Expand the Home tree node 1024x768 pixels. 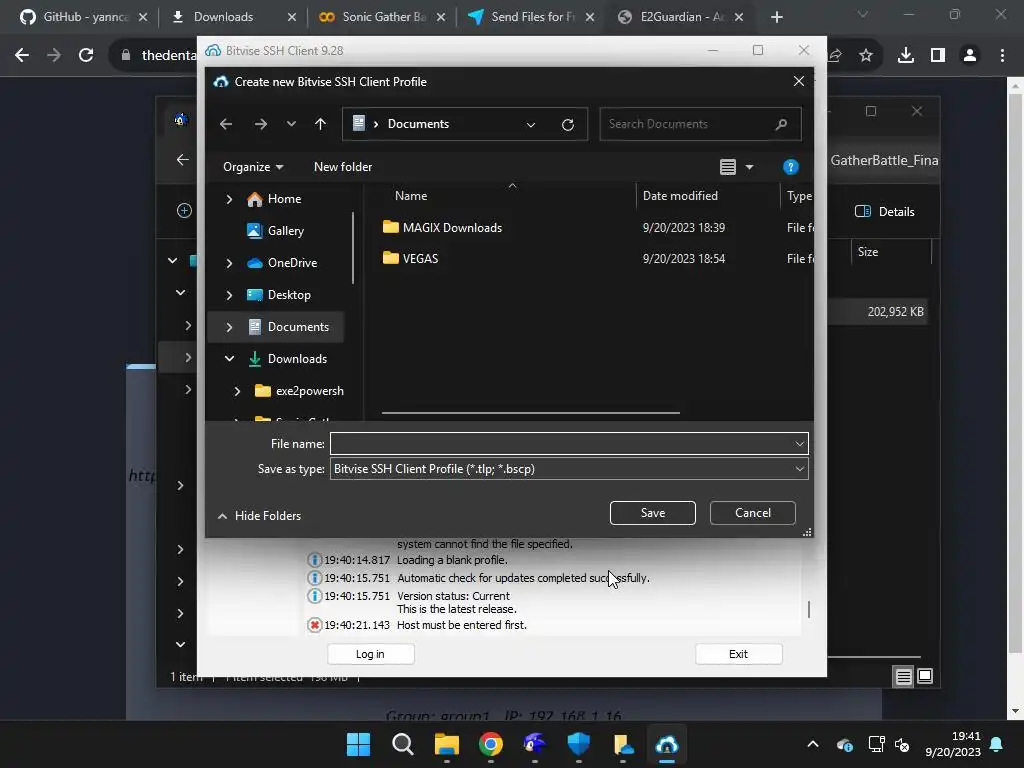coord(229,199)
